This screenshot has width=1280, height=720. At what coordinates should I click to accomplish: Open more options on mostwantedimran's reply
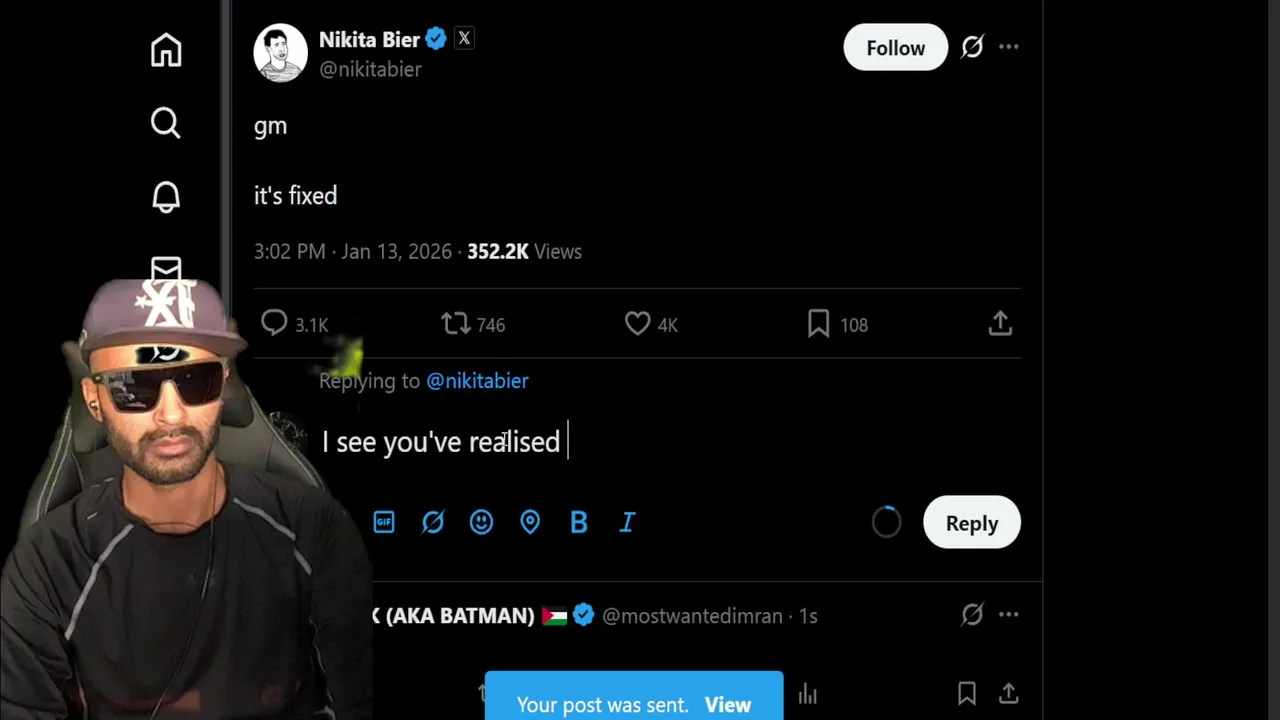click(1008, 615)
